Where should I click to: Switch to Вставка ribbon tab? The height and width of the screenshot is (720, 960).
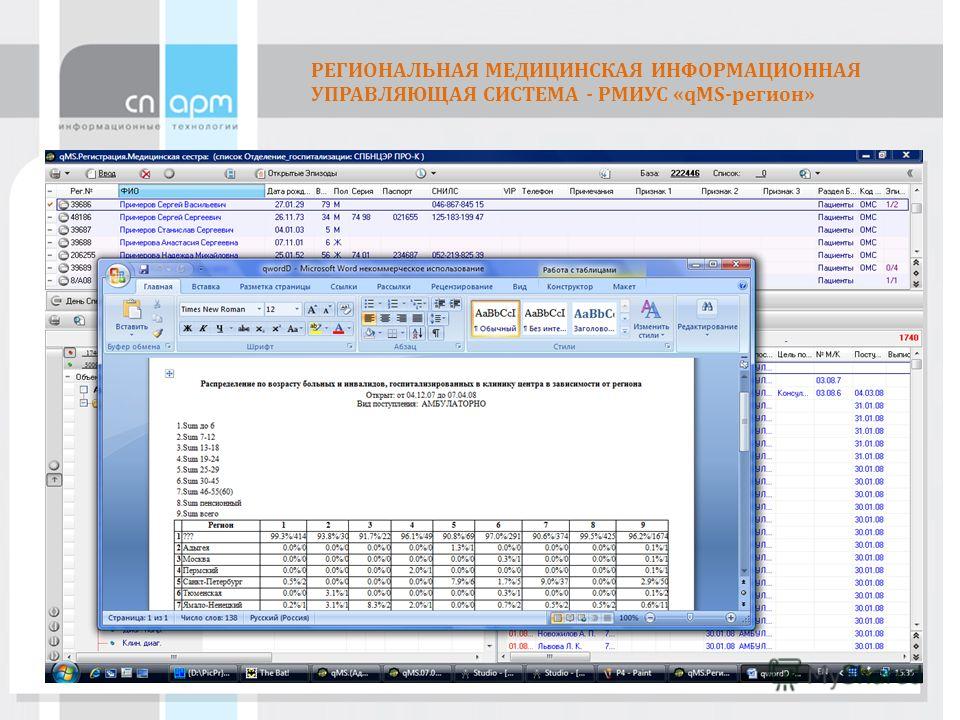point(205,287)
